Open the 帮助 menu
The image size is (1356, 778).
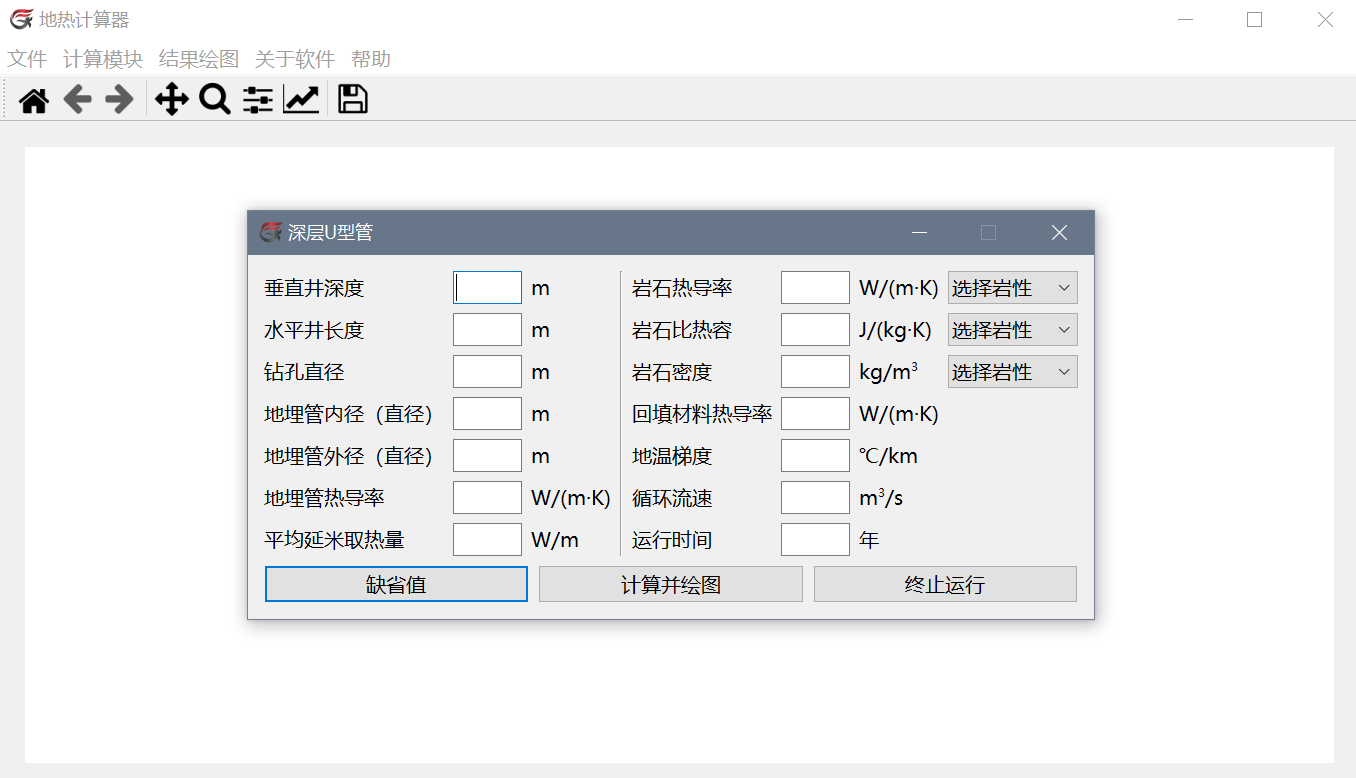pos(371,59)
